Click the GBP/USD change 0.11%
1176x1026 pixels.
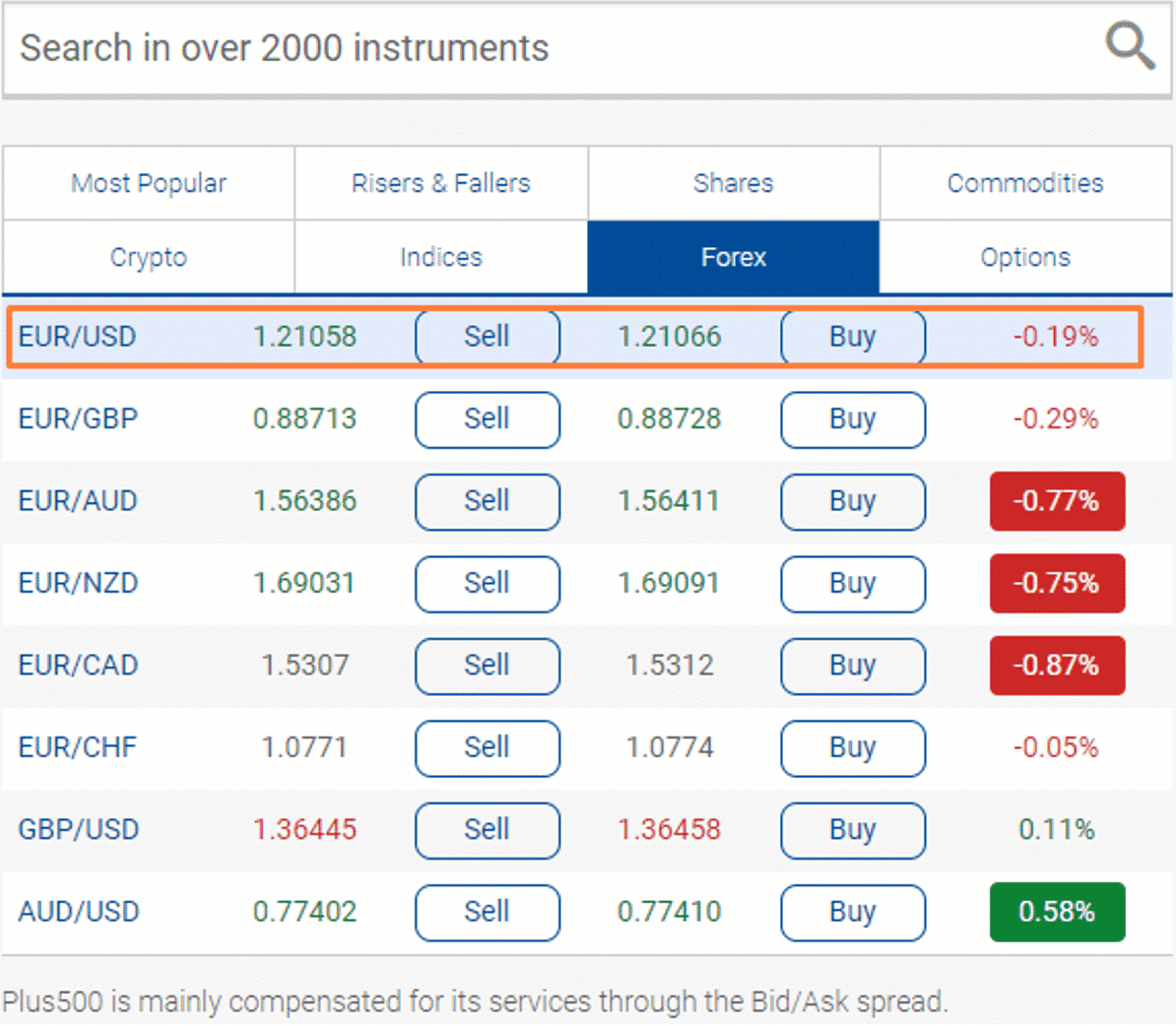click(1057, 829)
